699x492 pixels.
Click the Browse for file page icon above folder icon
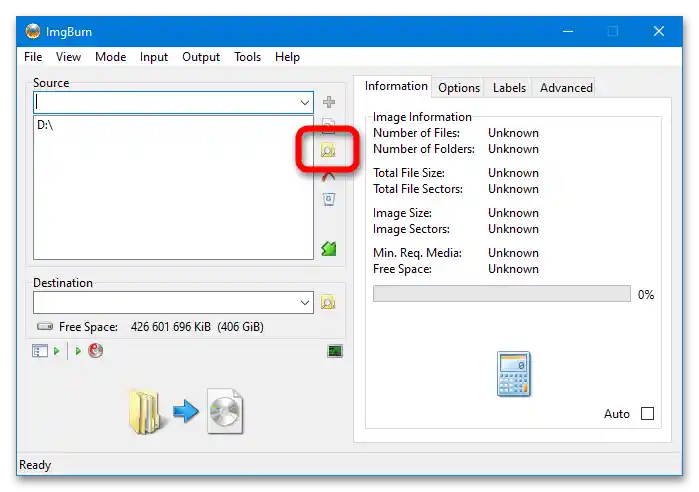[x=329, y=126]
